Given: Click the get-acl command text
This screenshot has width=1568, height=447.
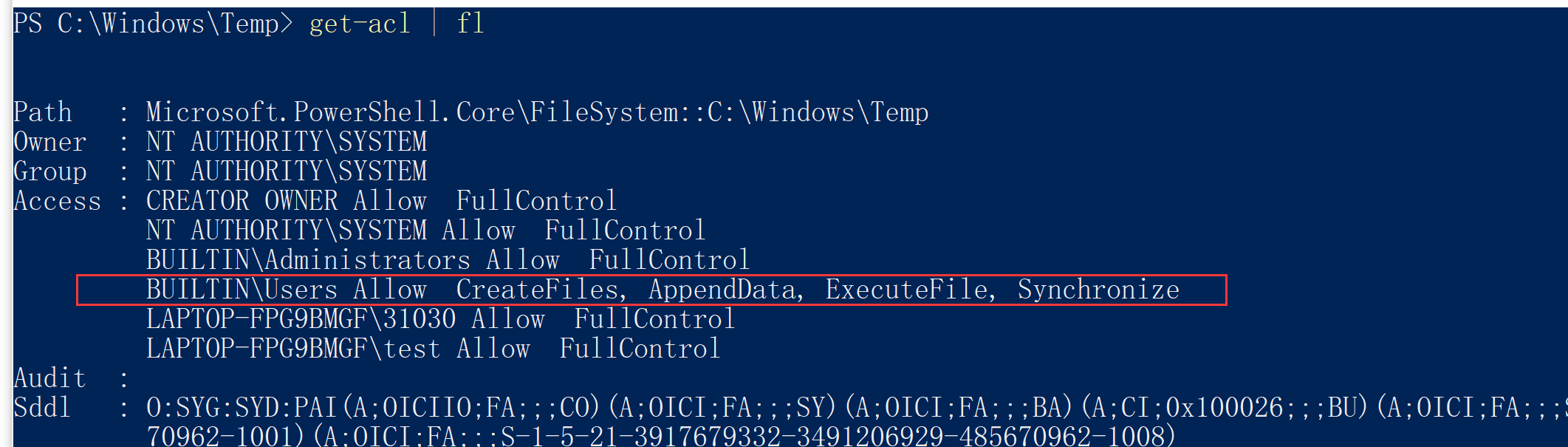Looking at the screenshot, I should pyautogui.click(x=359, y=24).
